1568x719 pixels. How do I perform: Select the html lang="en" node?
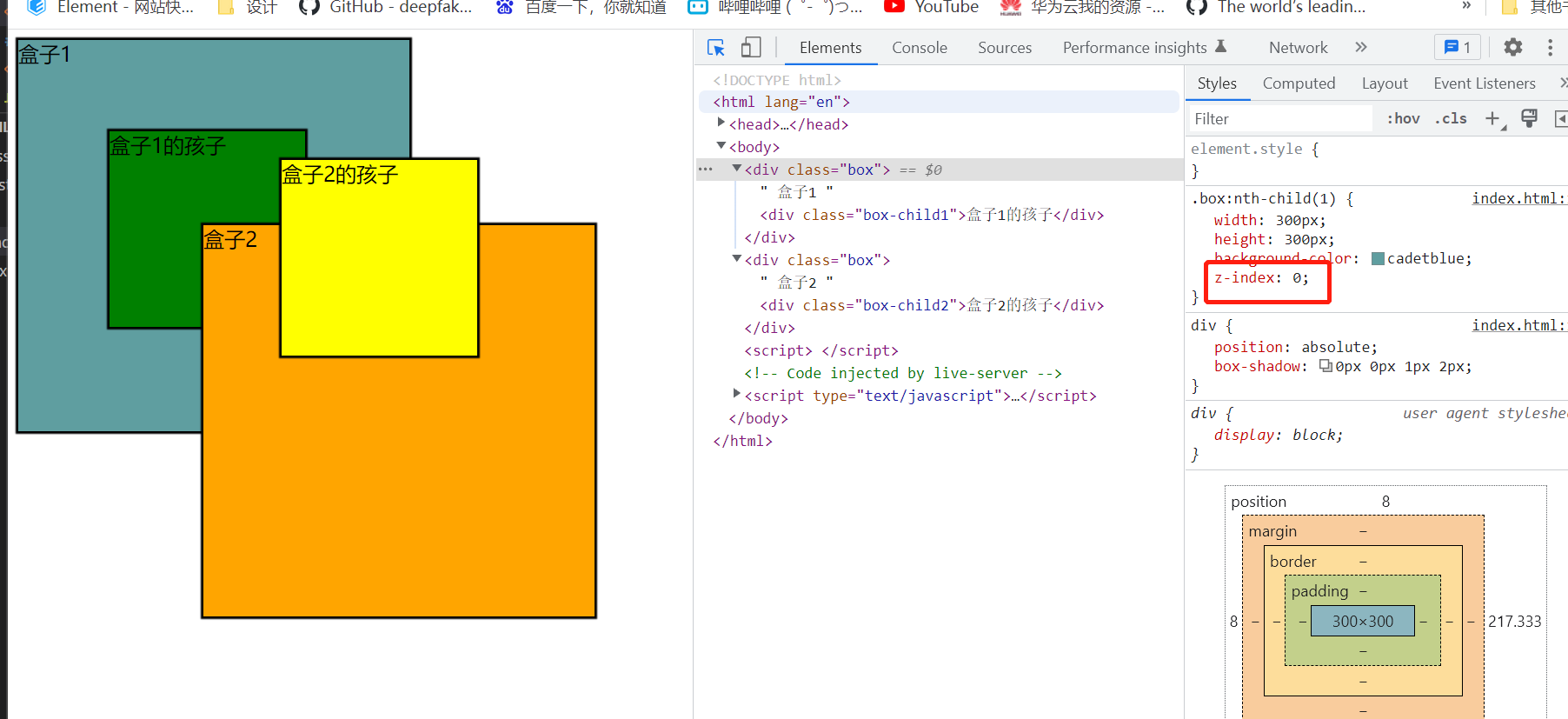pos(939,102)
